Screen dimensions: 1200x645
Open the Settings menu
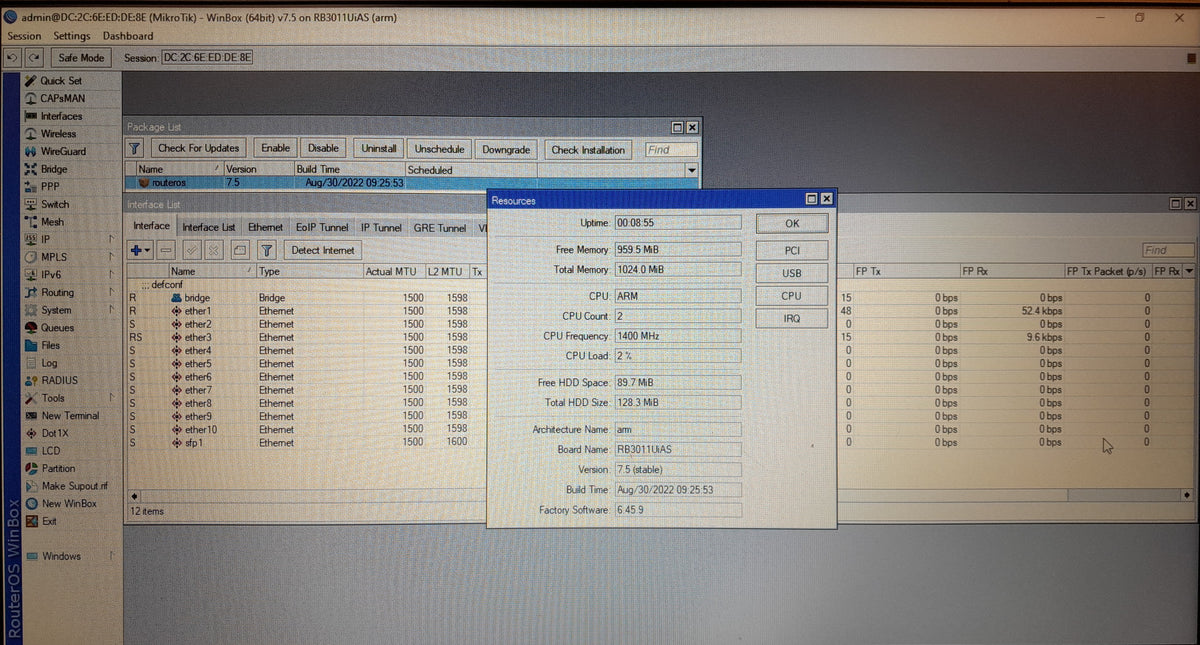point(72,36)
